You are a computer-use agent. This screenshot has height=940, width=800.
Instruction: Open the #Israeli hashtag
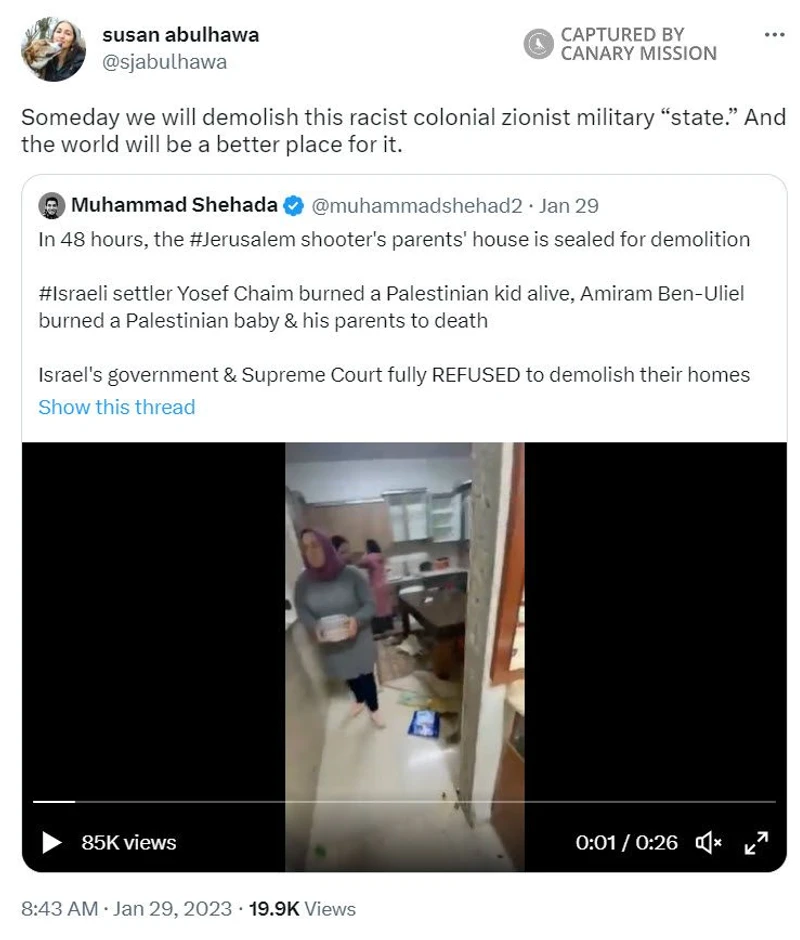coord(73,294)
